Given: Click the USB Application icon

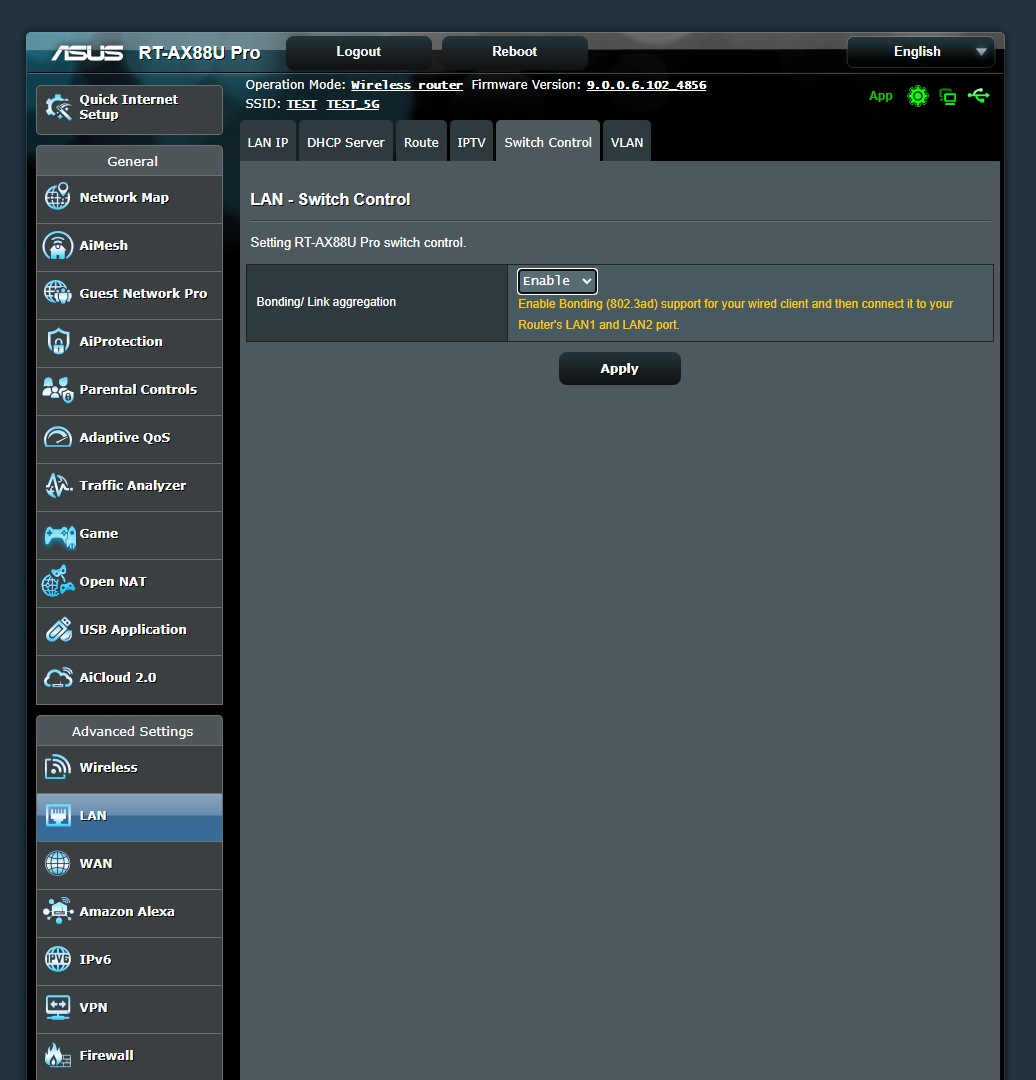Looking at the screenshot, I should point(59,630).
